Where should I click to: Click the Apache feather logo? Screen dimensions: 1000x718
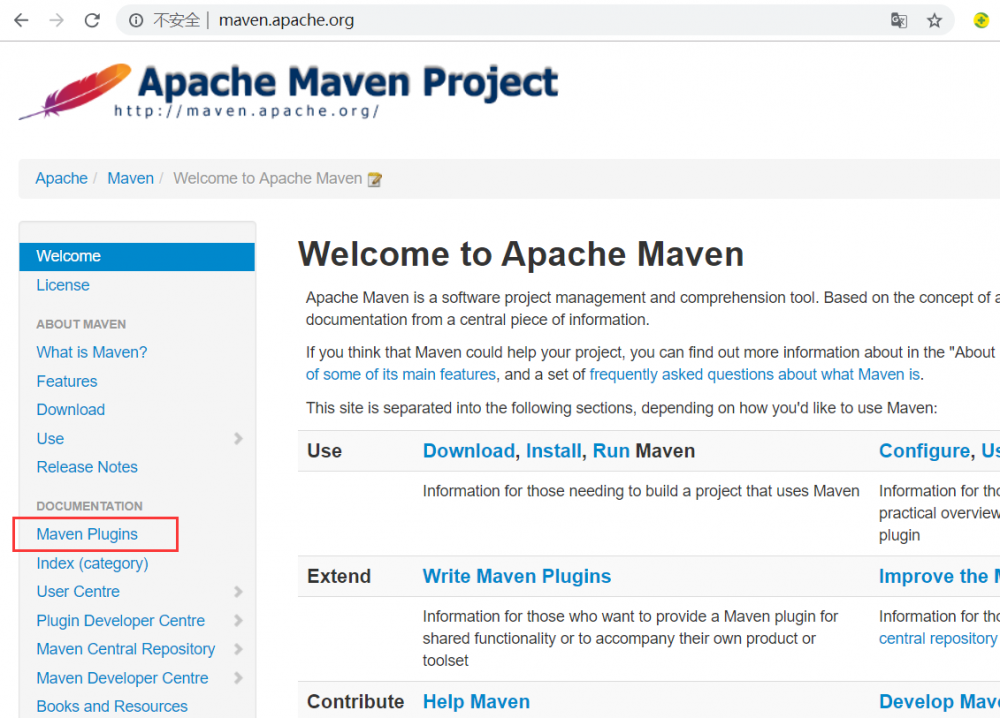75,91
